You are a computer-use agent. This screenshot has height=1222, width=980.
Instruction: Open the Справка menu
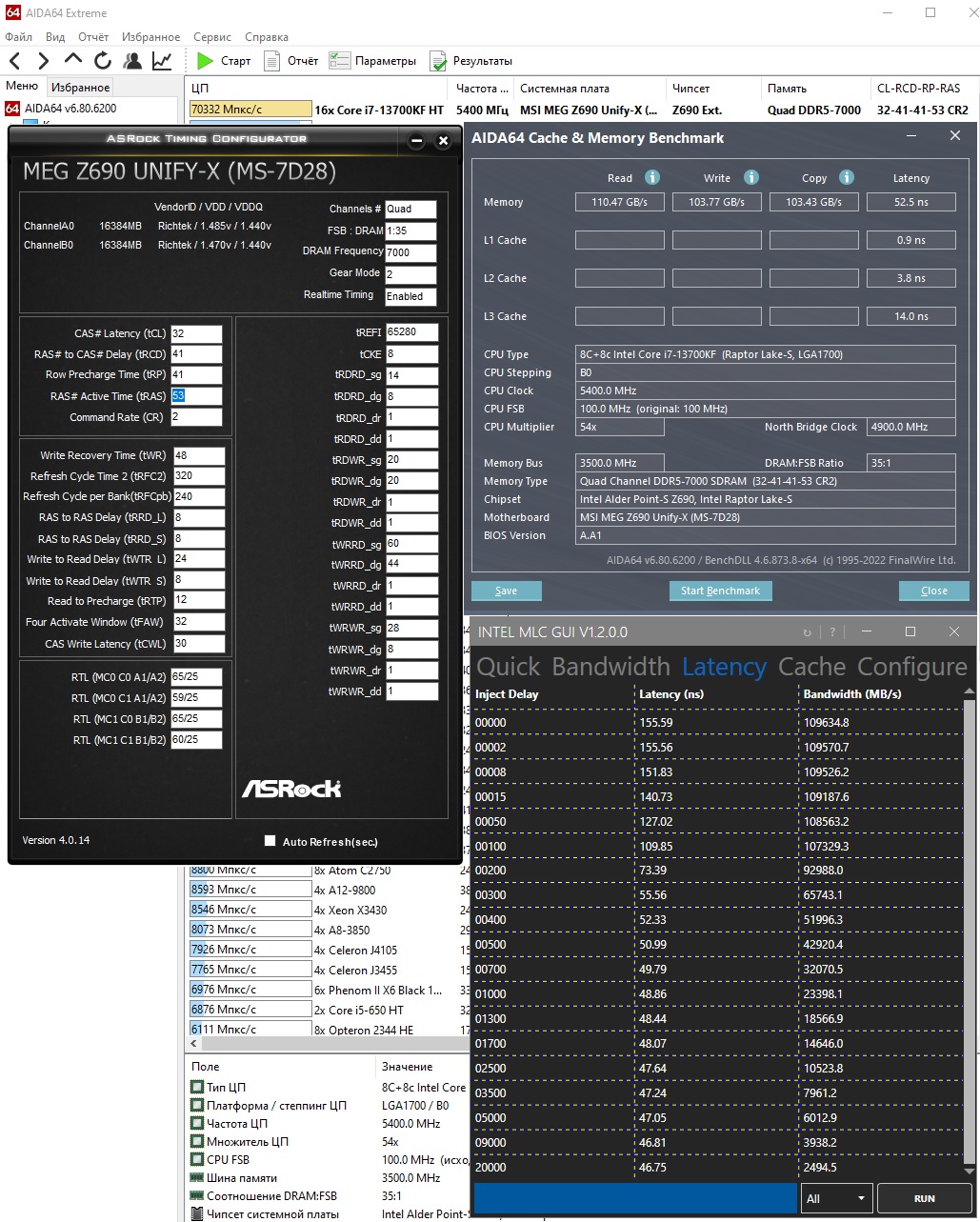click(267, 37)
